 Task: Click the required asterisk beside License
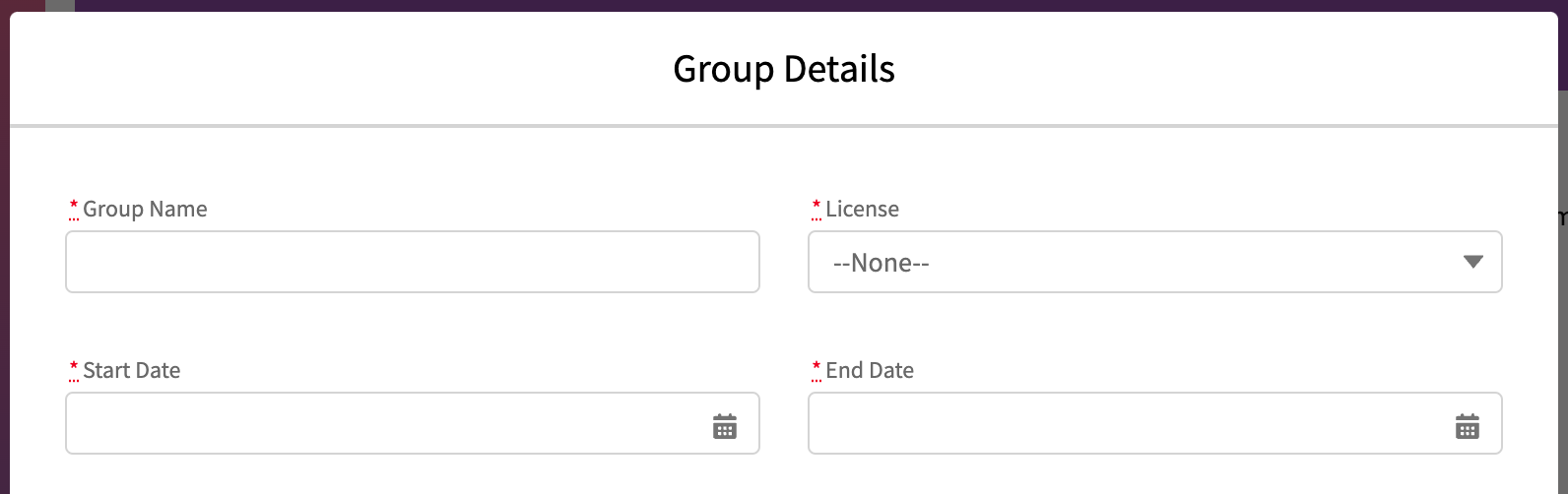click(817, 207)
